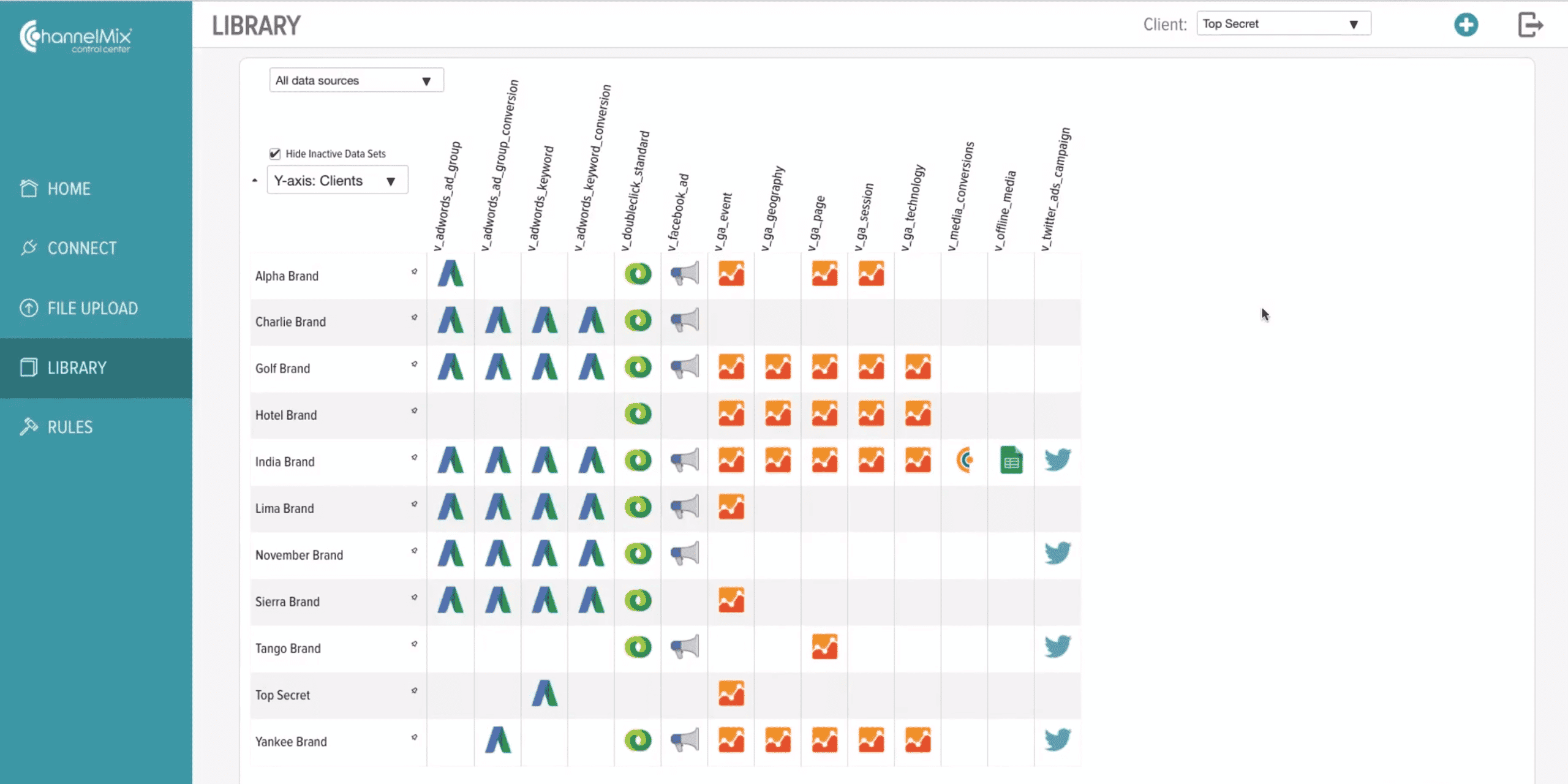1568x784 pixels.
Task: Click Sierra Brand ga_event analytics icon
Action: tap(731, 600)
